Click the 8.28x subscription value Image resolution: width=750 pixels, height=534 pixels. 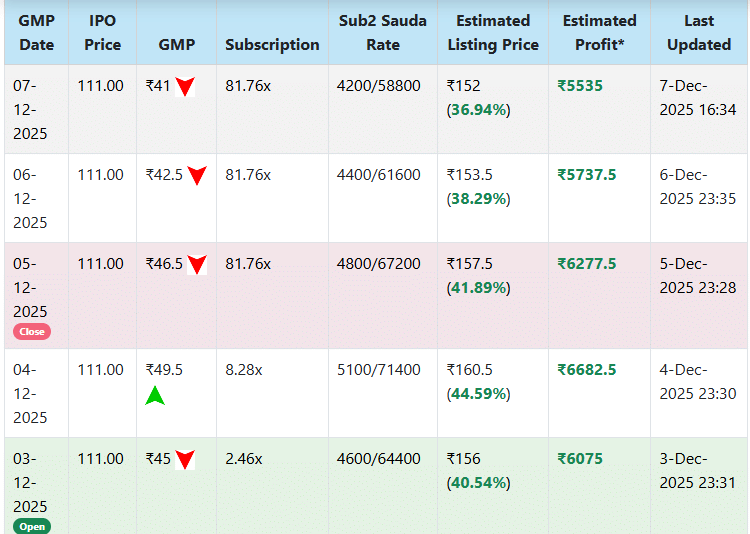point(244,370)
